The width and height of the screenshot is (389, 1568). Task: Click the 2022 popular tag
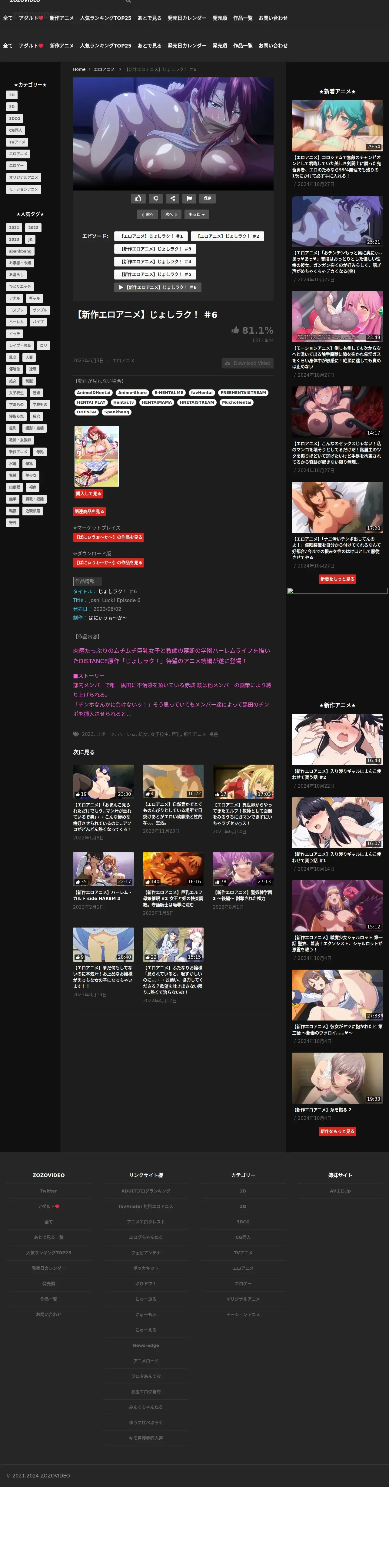click(34, 228)
